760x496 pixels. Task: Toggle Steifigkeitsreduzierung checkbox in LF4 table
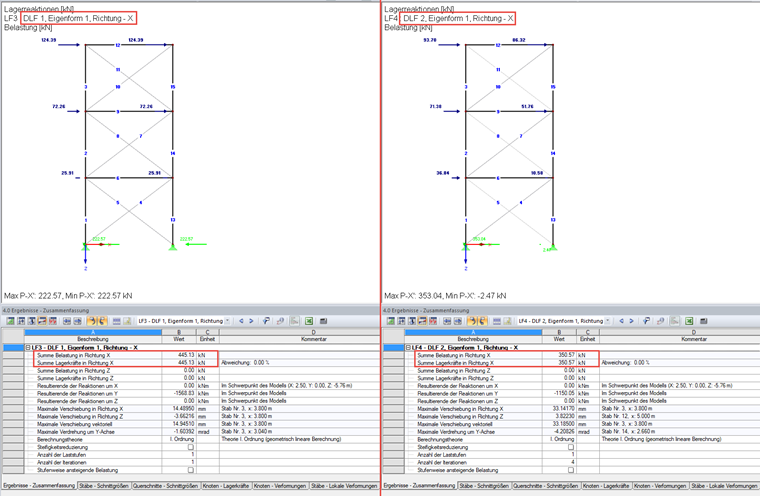pos(571,447)
